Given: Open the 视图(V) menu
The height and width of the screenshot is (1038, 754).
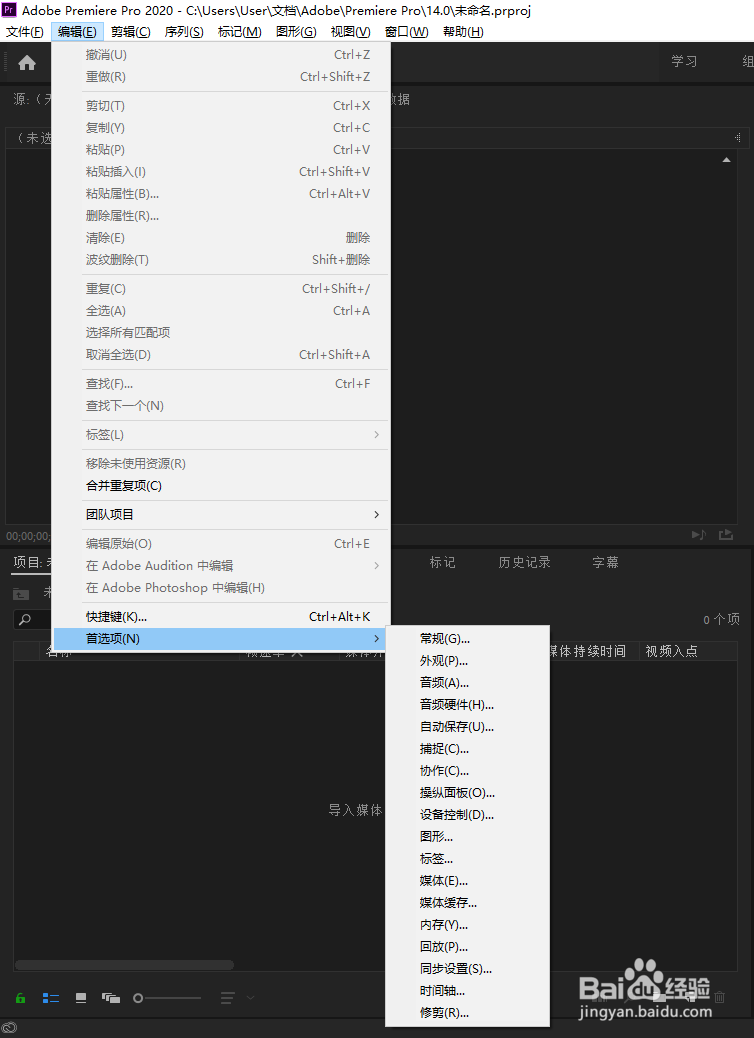Looking at the screenshot, I should click(x=350, y=32).
